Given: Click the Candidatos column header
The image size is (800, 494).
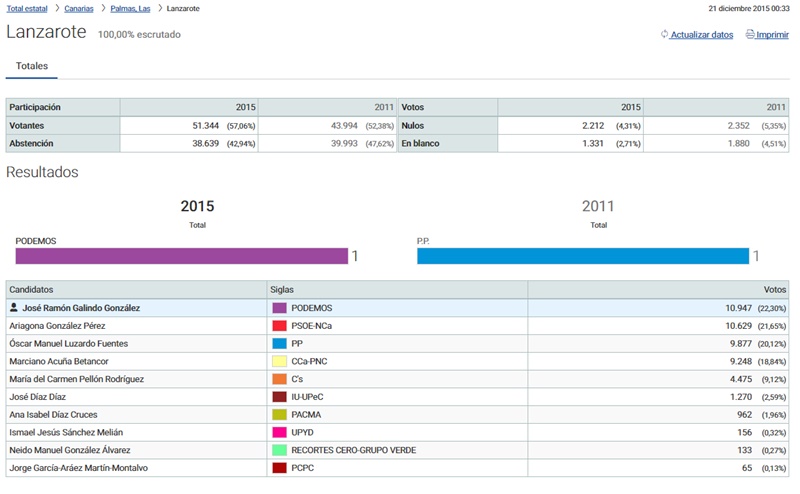Looking at the screenshot, I should pos(30,289).
